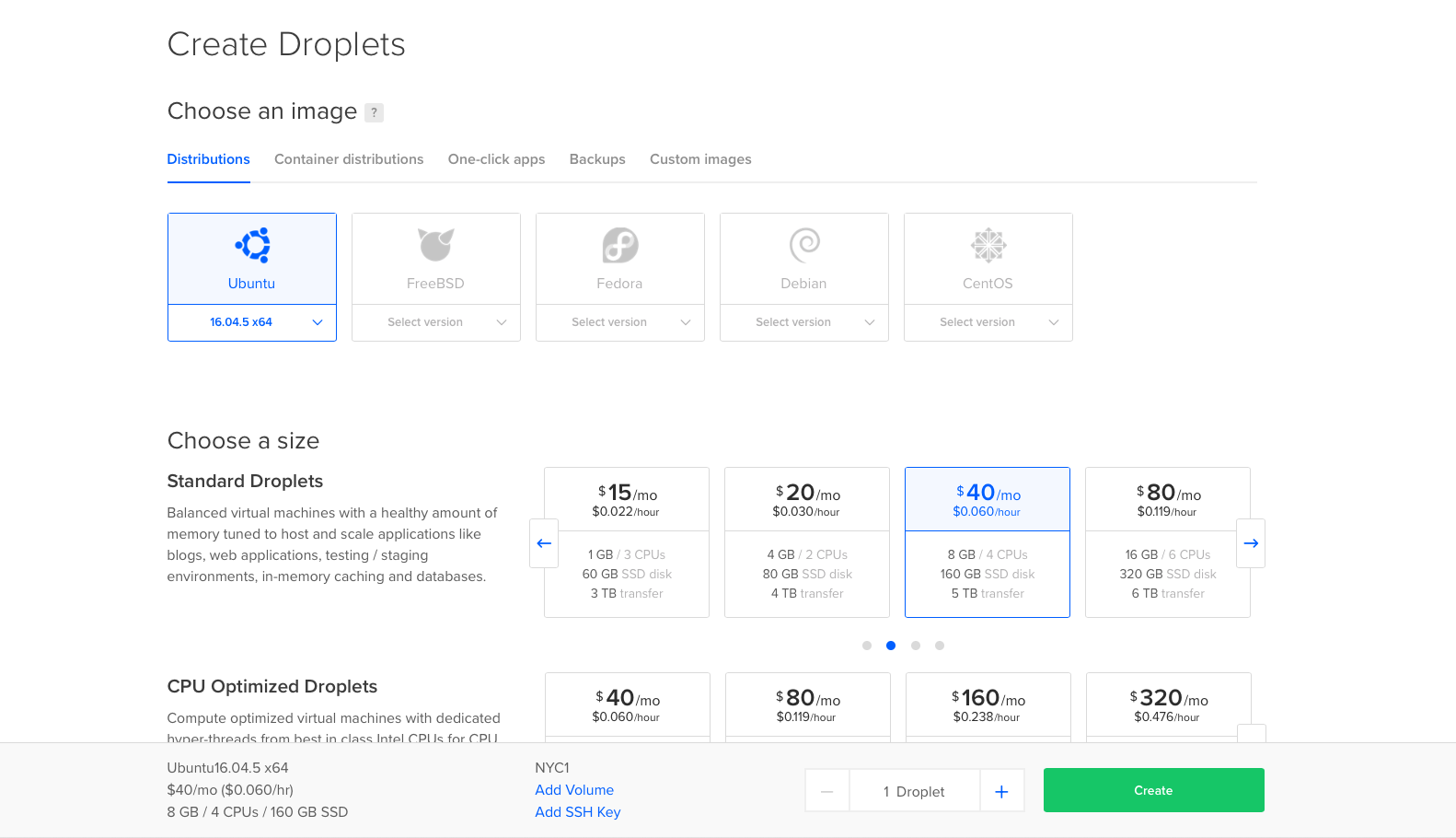Open the Container distributions tab

(x=349, y=159)
